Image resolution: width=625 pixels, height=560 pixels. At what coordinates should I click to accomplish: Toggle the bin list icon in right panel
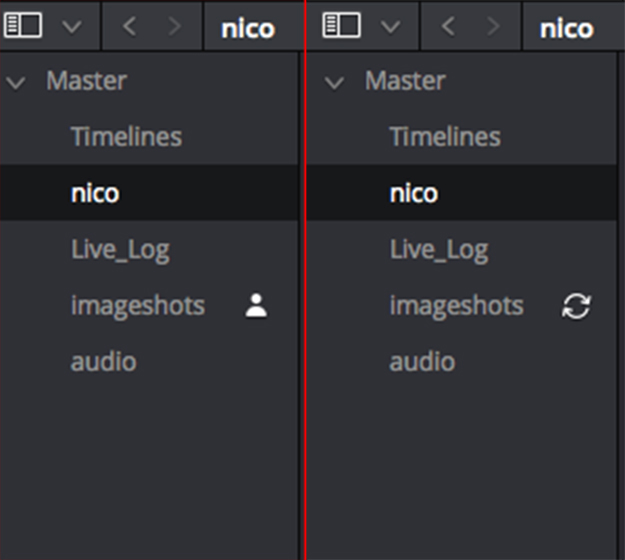(x=342, y=26)
